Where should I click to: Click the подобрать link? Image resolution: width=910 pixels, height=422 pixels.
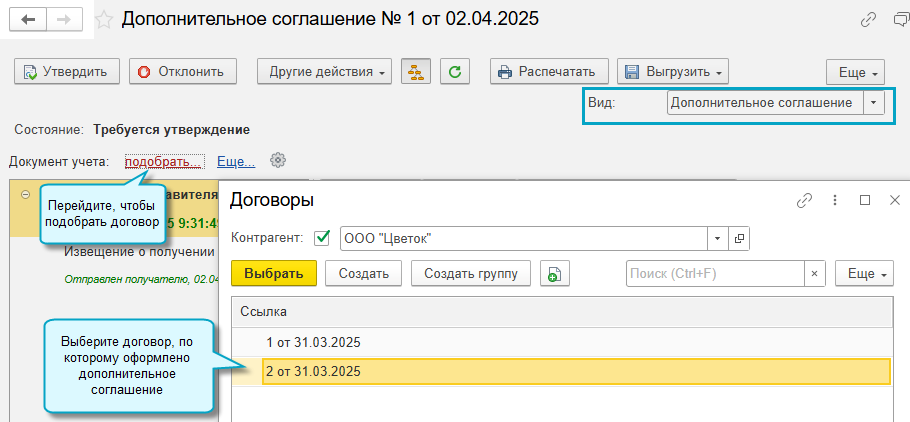click(164, 160)
